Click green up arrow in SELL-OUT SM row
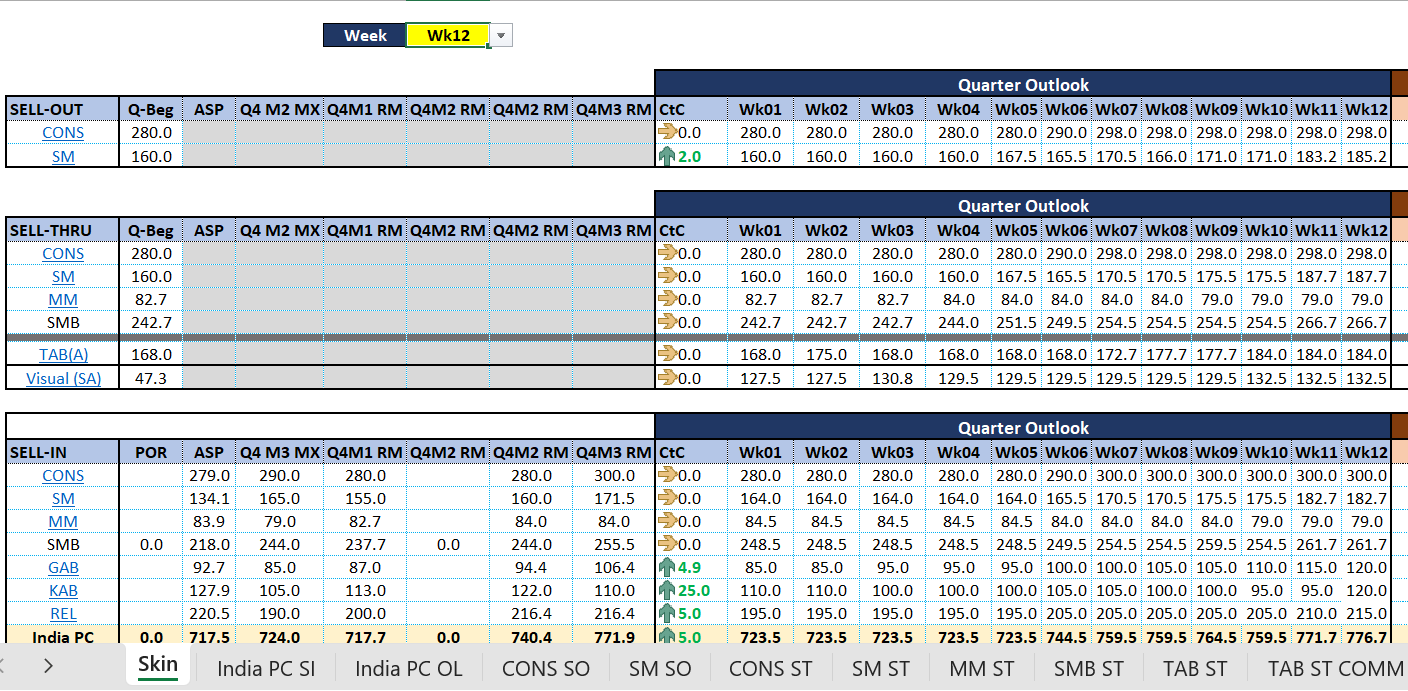Screen dimensions: 1408x691 [x=667, y=156]
